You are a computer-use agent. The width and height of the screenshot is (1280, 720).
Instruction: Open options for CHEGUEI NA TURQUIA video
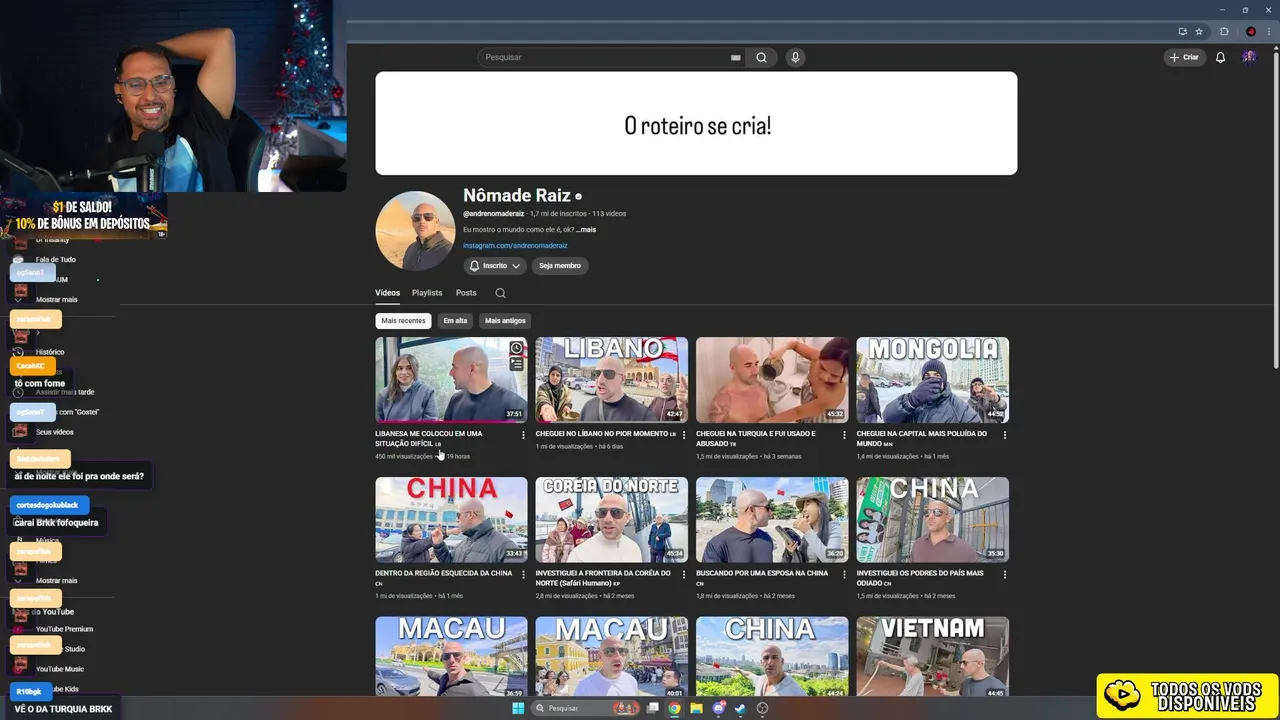pos(844,435)
